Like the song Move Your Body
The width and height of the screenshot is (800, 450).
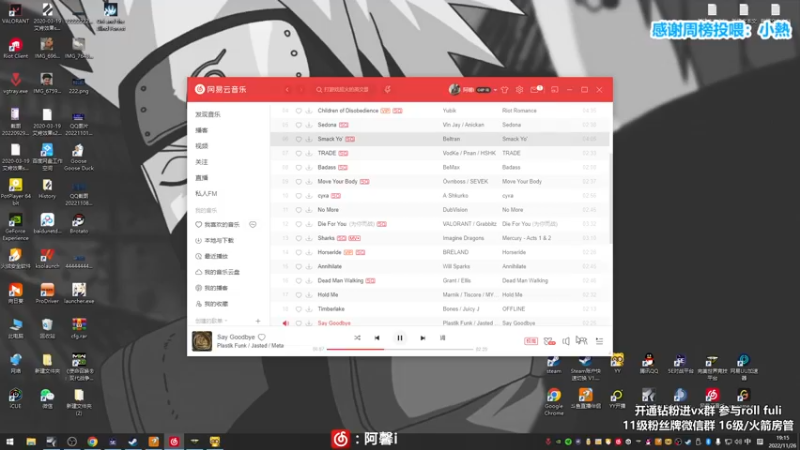(299, 182)
